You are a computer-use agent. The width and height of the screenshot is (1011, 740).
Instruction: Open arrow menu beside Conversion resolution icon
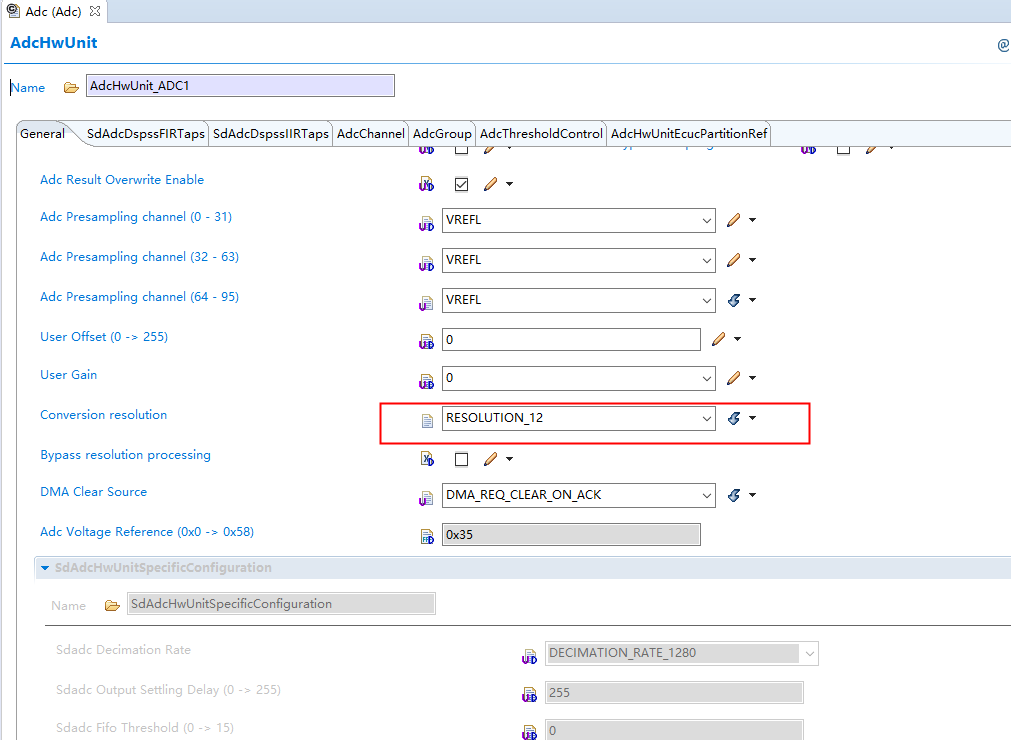tap(752, 418)
